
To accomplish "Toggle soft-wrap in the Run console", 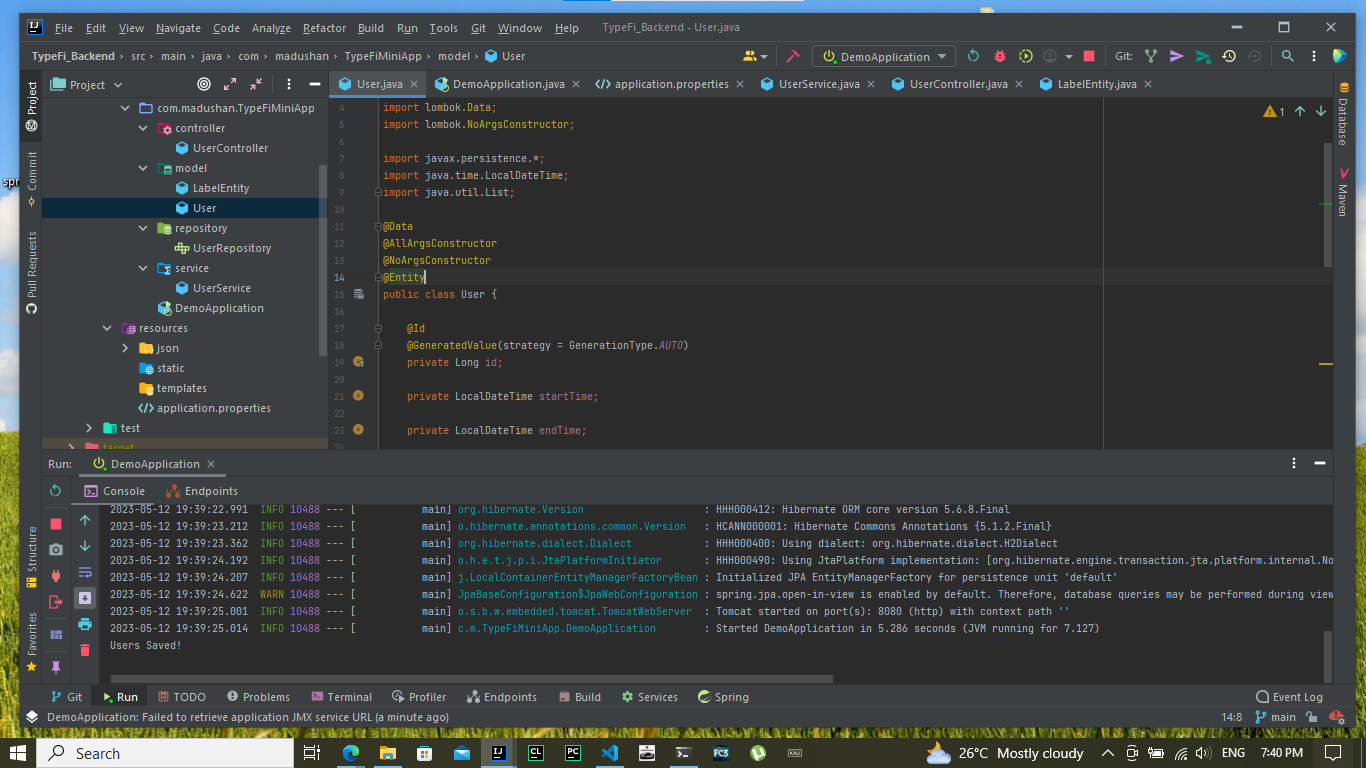I will coord(85,571).
